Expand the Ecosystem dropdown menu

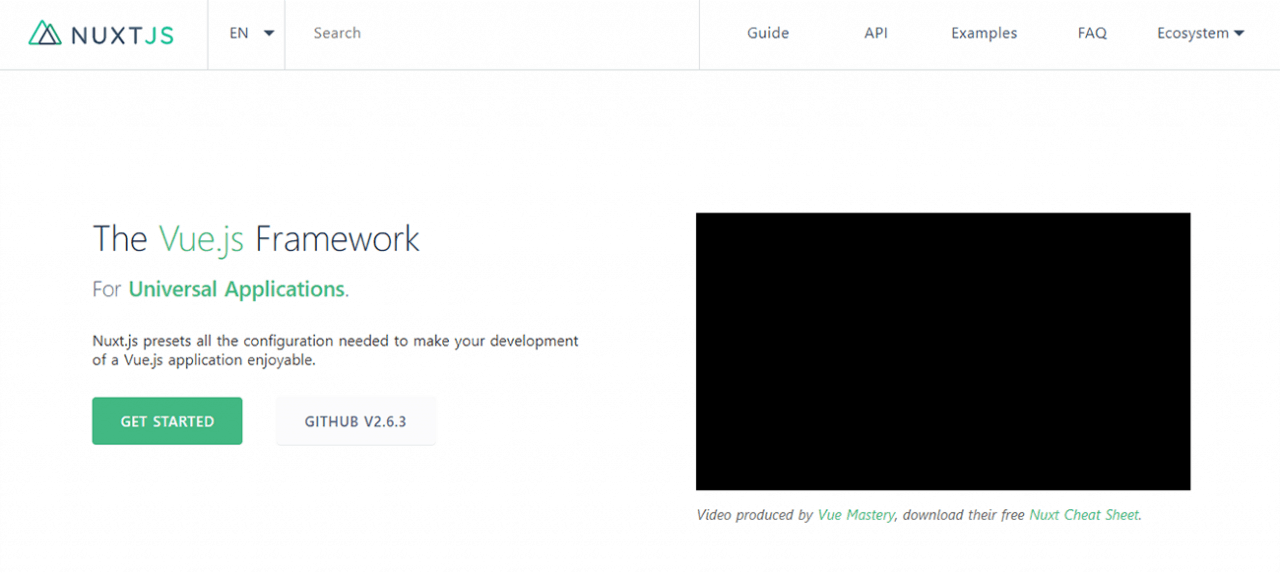(1200, 33)
